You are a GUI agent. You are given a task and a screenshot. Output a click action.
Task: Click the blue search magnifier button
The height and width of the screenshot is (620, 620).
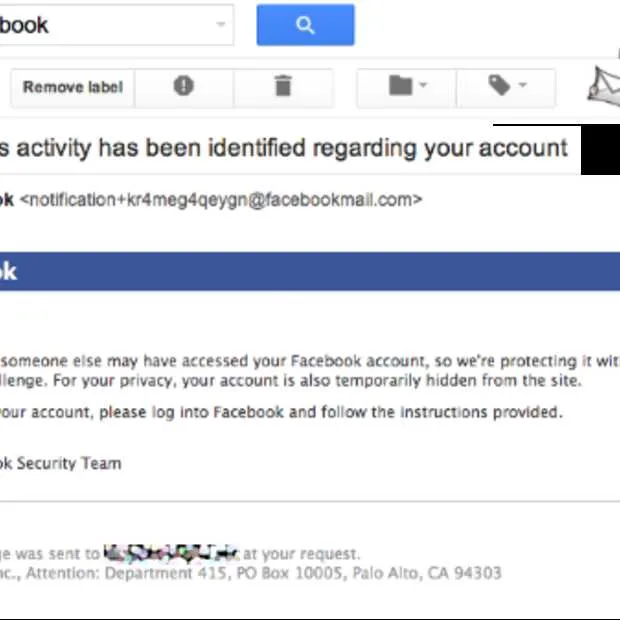(305, 25)
